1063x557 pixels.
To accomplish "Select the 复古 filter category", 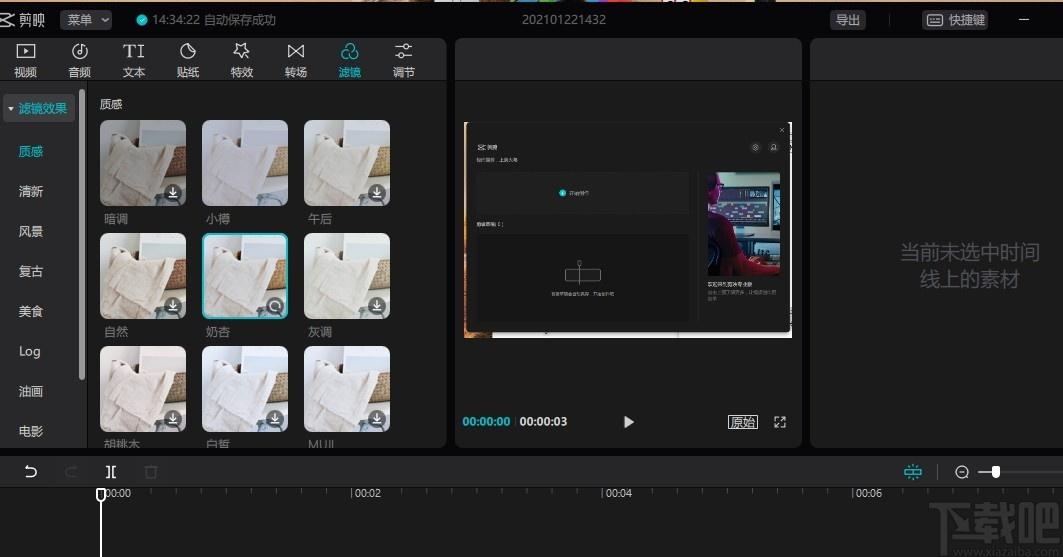I will [x=31, y=271].
